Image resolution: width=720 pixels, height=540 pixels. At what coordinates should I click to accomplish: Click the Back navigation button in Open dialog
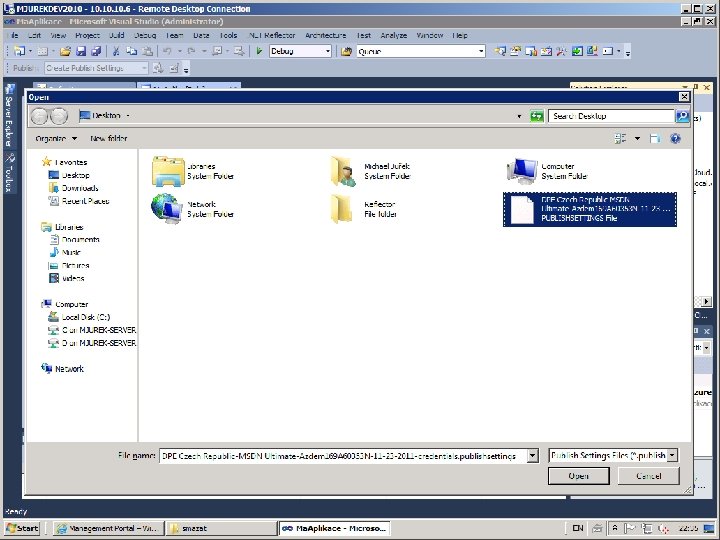click(39, 116)
